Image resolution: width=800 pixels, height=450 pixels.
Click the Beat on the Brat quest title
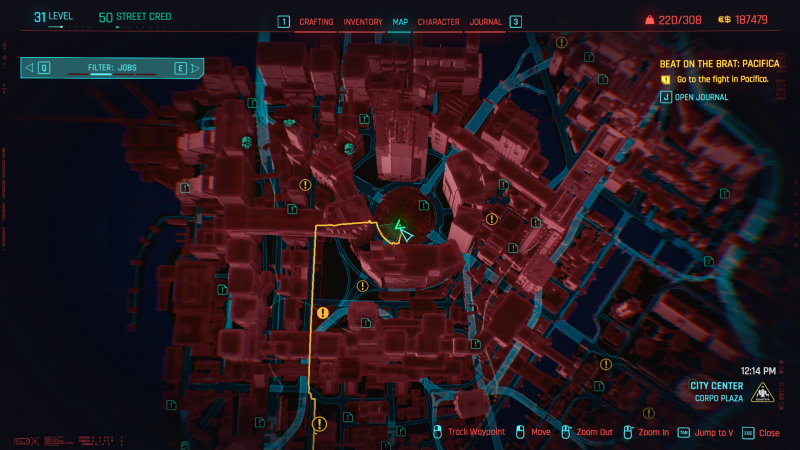[x=719, y=63]
